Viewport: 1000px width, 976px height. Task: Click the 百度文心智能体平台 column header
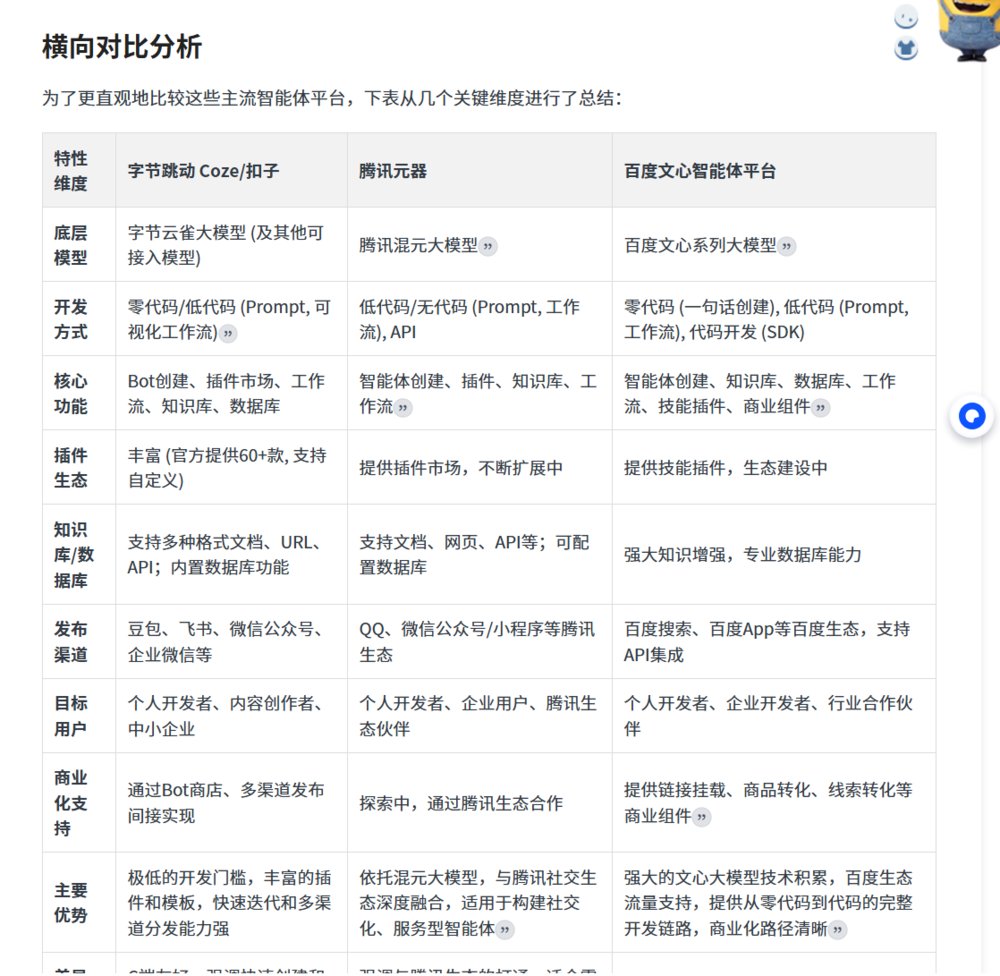699,171
